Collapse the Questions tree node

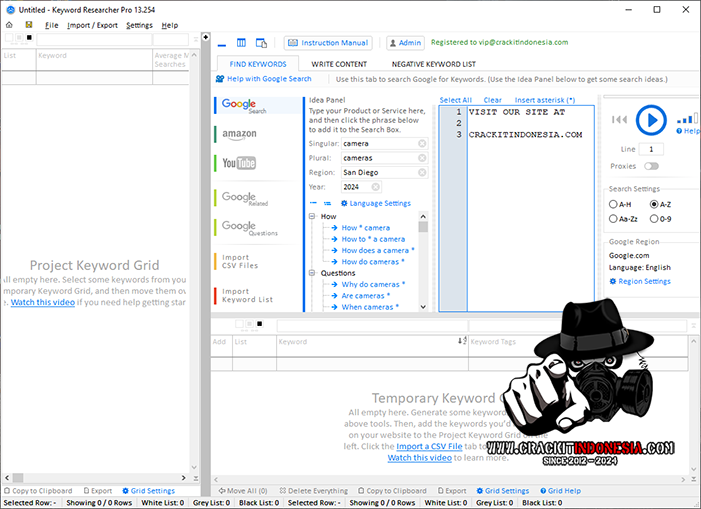pos(312,273)
